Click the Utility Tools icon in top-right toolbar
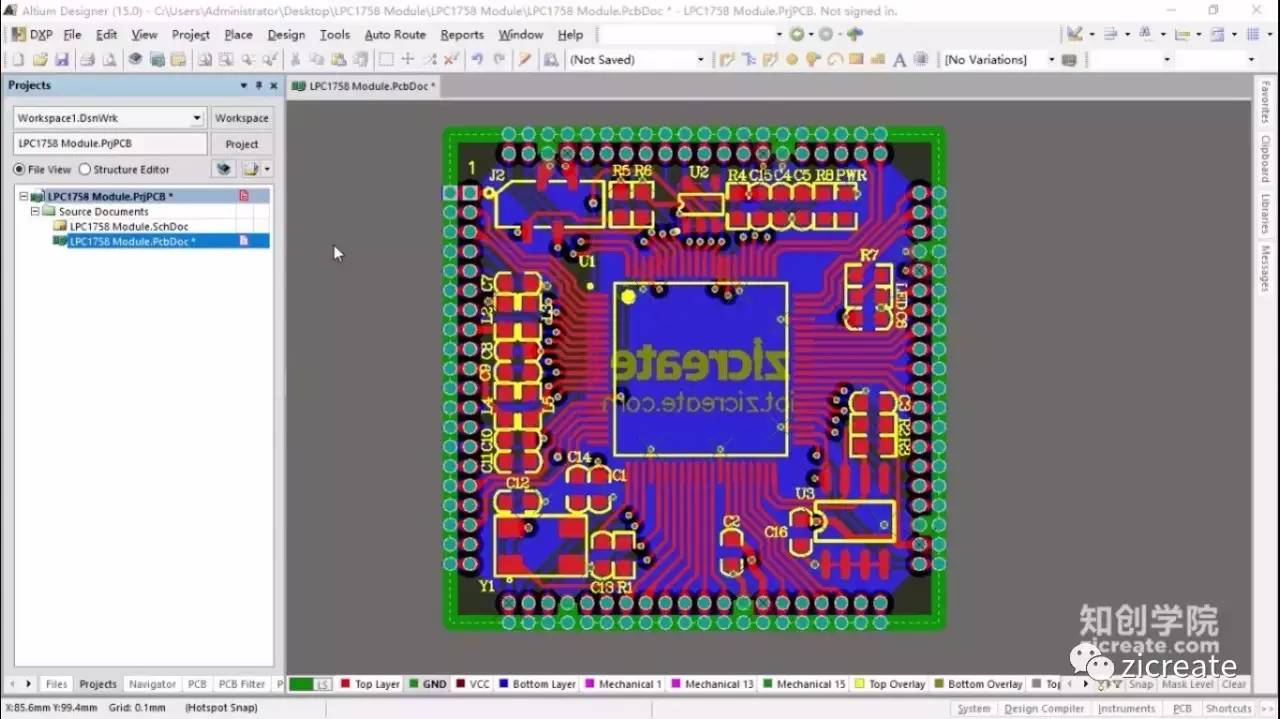The image size is (1280, 719). coord(1075,34)
